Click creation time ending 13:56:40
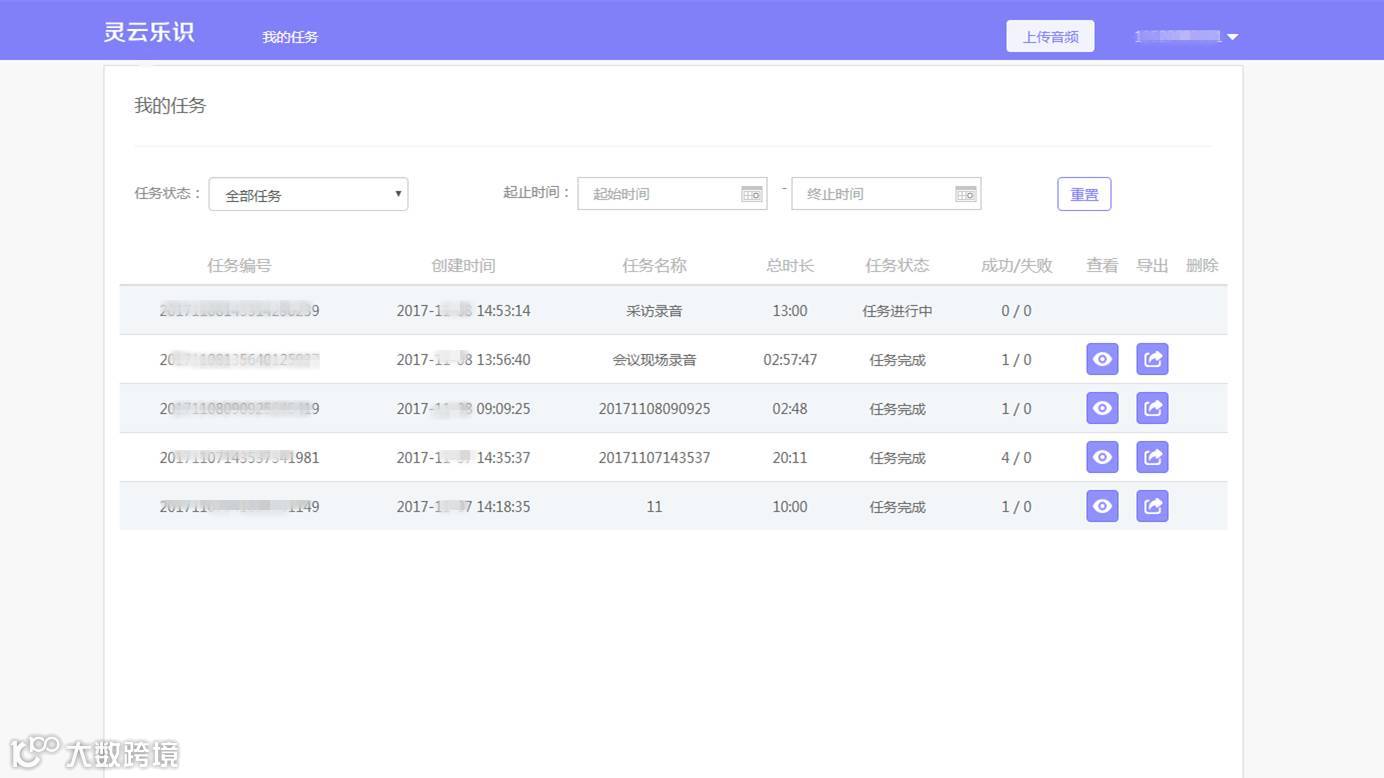 coord(463,360)
